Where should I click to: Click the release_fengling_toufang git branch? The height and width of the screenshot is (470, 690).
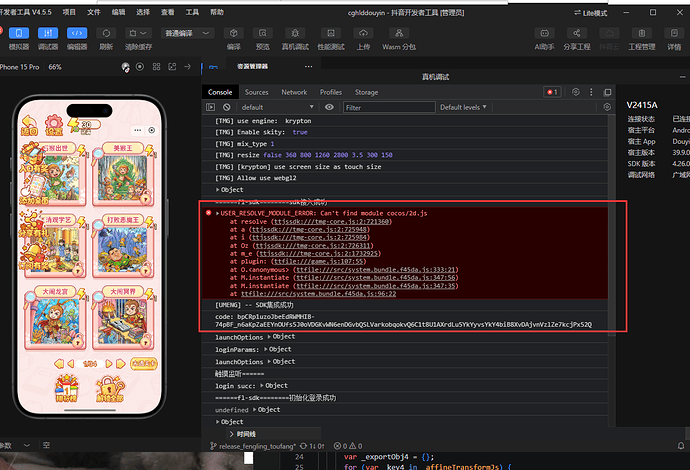[x=253, y=446]
